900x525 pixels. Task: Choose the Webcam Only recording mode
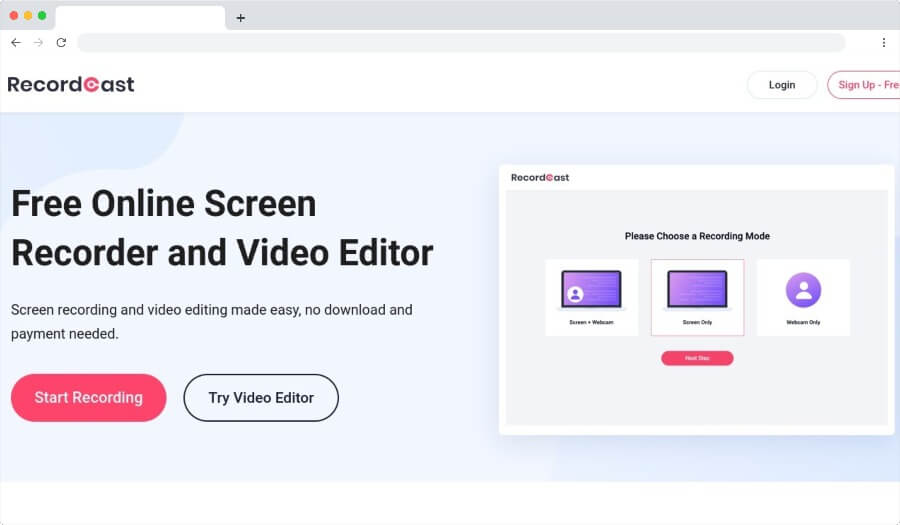click(803, 297)
